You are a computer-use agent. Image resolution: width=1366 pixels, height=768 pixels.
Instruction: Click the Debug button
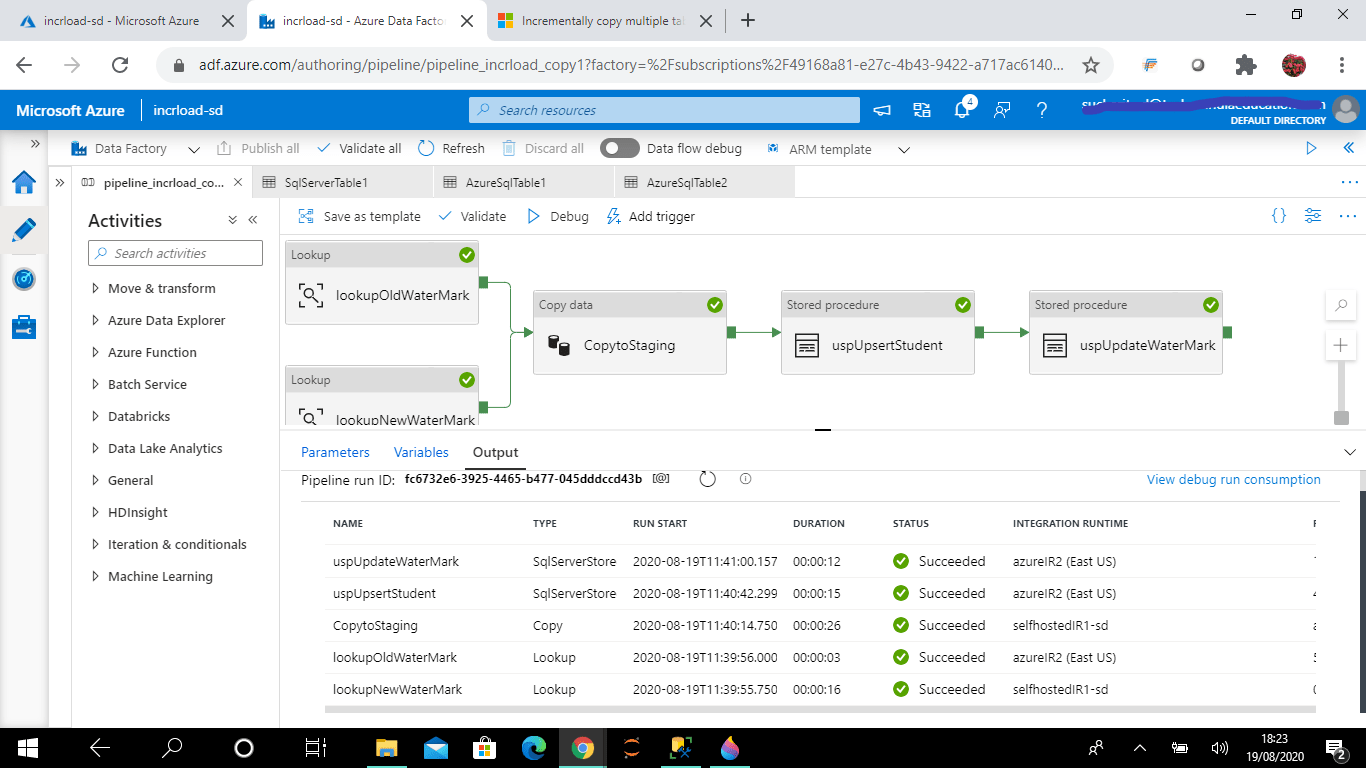(558, 216)
